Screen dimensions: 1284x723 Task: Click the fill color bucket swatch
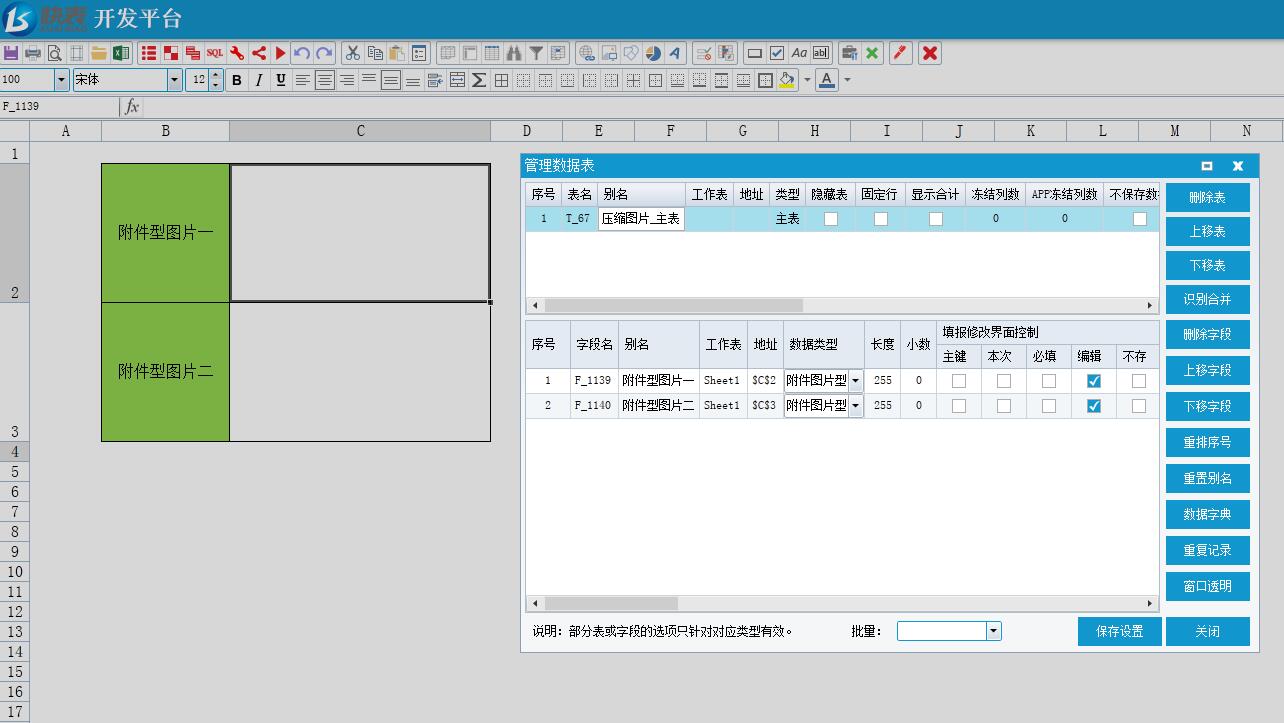[787, 80]
